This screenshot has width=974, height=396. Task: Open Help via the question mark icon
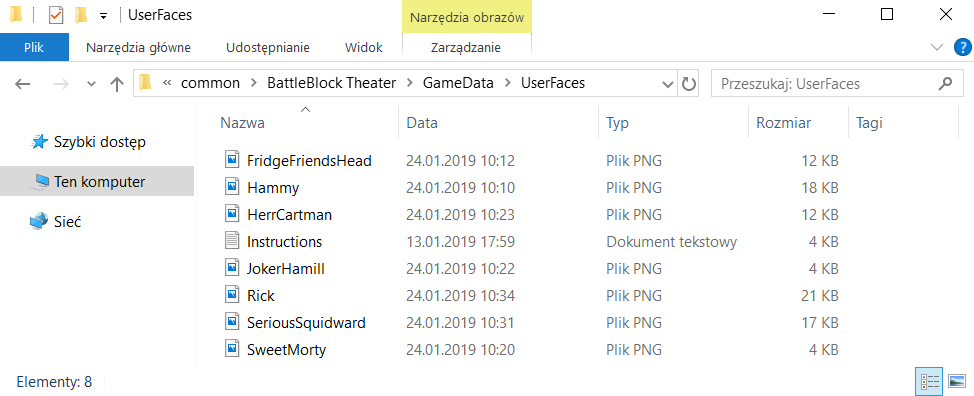click(x=963, y=47)
